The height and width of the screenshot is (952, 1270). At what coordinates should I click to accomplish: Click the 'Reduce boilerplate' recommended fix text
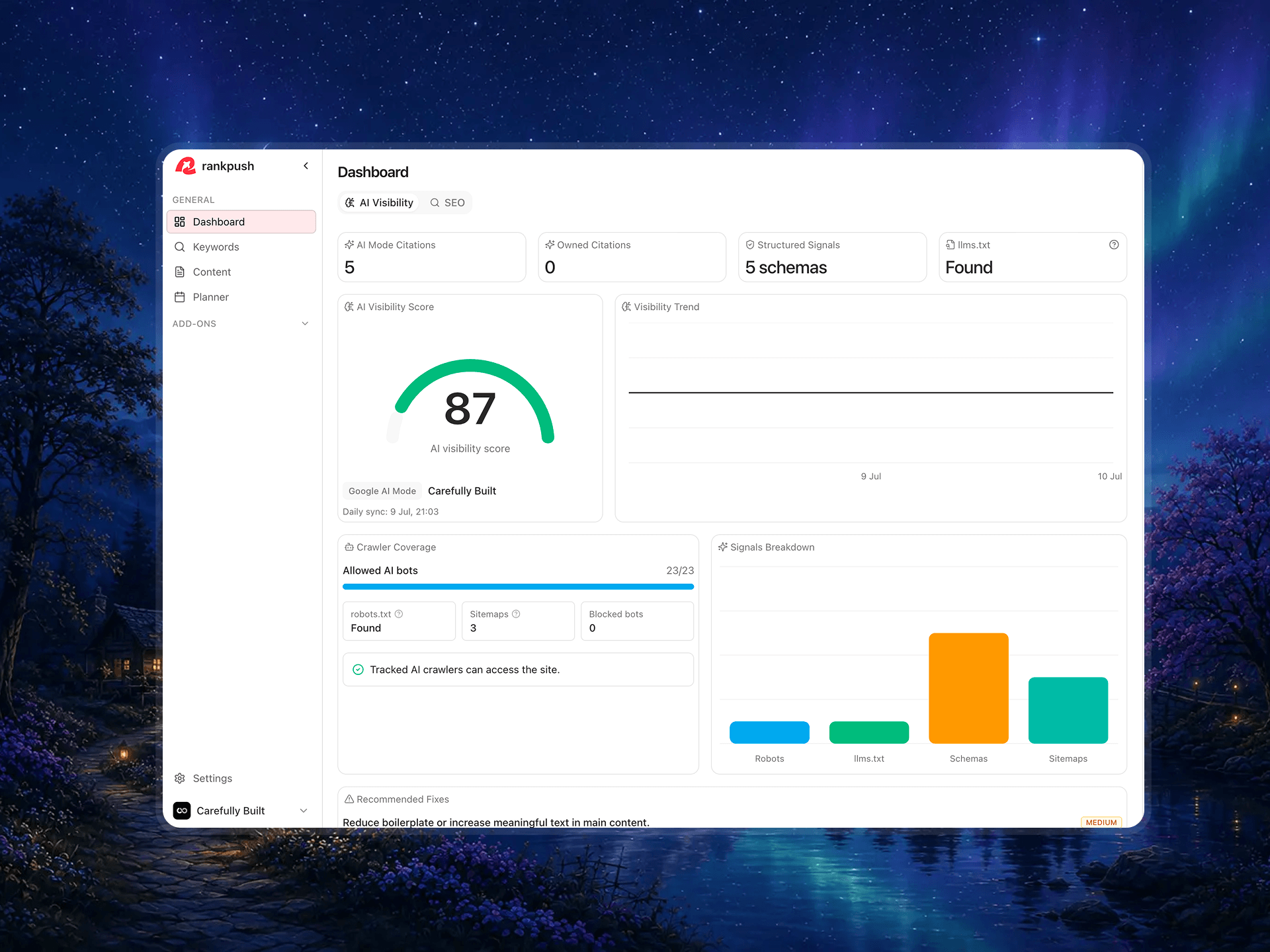coord(496,822)
